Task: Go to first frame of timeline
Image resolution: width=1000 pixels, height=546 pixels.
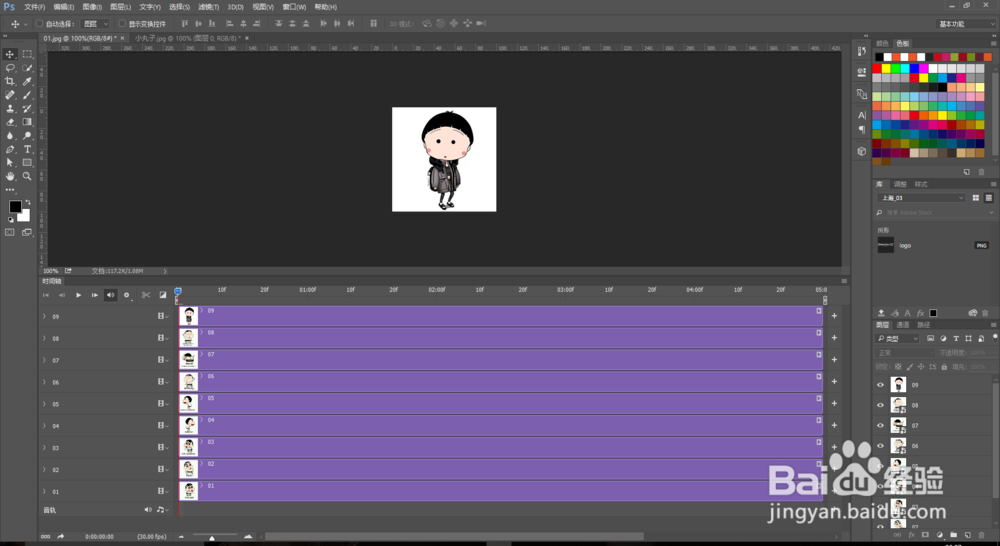Action: (x=46, y=295)
